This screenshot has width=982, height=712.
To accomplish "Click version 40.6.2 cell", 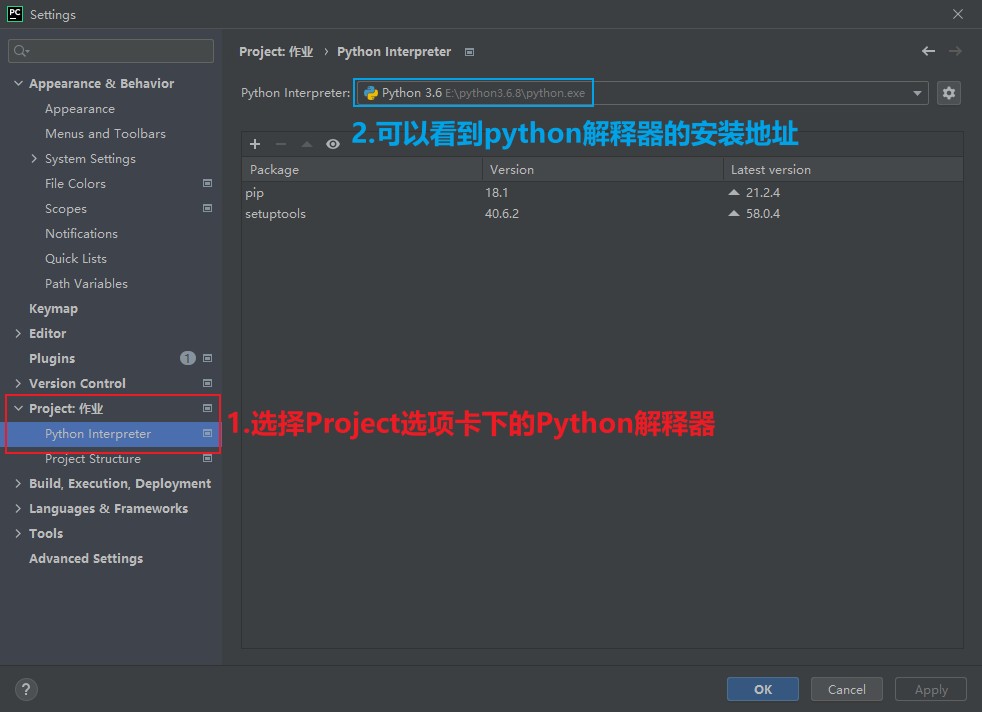I will (x=502, y=214).
